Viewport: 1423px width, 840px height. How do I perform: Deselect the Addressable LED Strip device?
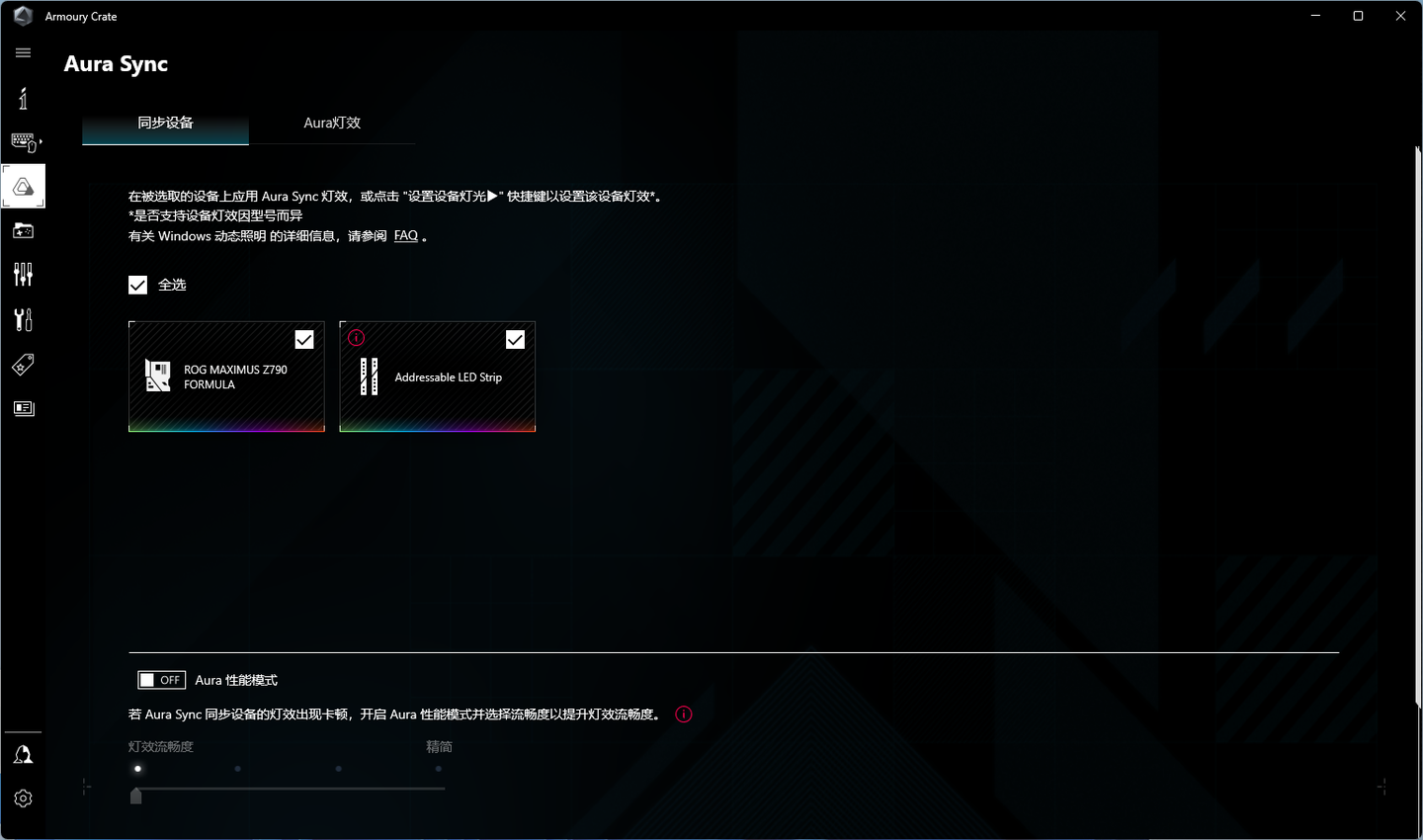pos(515,339)
